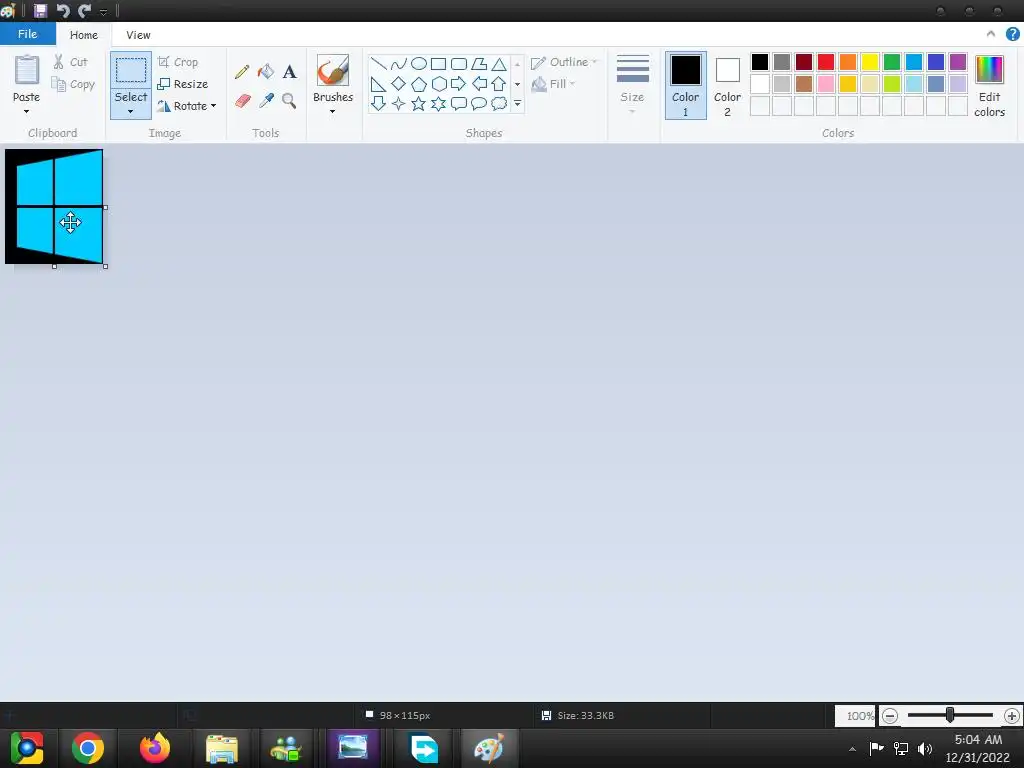1024x768 pixels.
Task: Select the Pencil tool
Action: (x=242, y=71)
